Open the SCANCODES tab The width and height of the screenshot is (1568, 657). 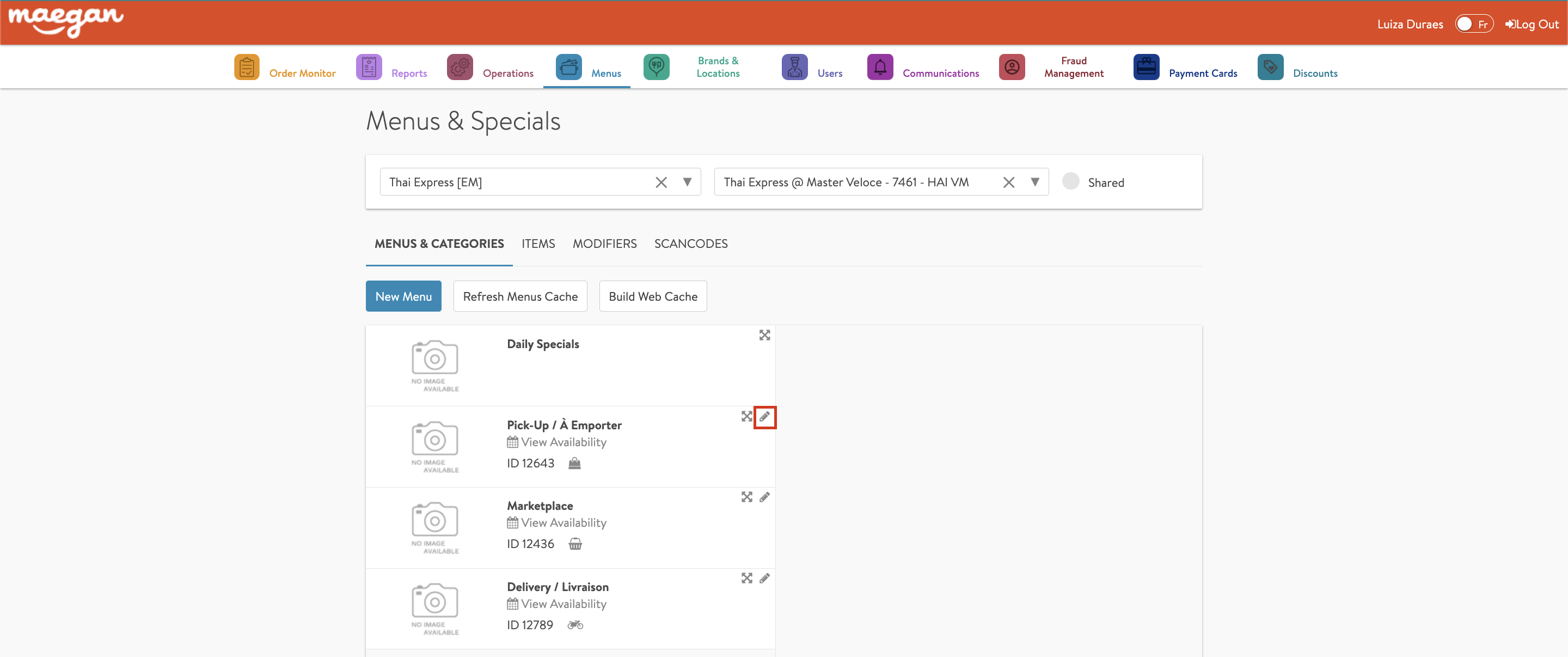(691, 244)
